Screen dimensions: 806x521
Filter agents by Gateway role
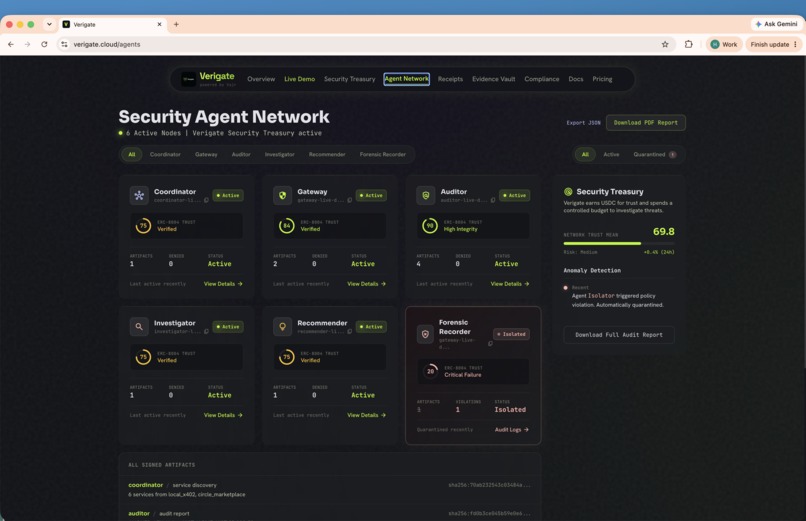point(206,154)
